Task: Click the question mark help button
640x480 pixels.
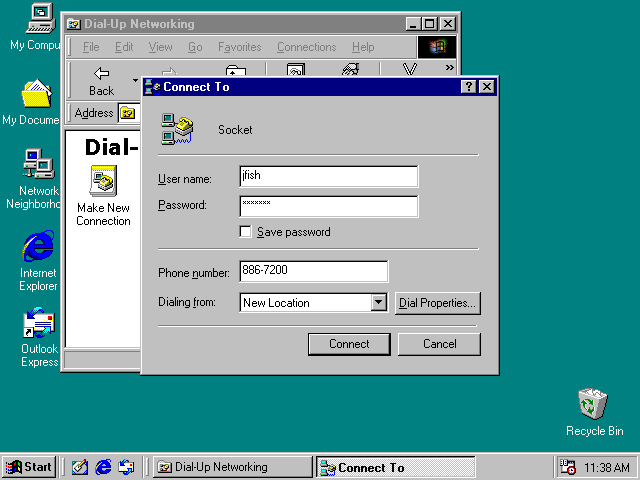Action: point(469,87)
